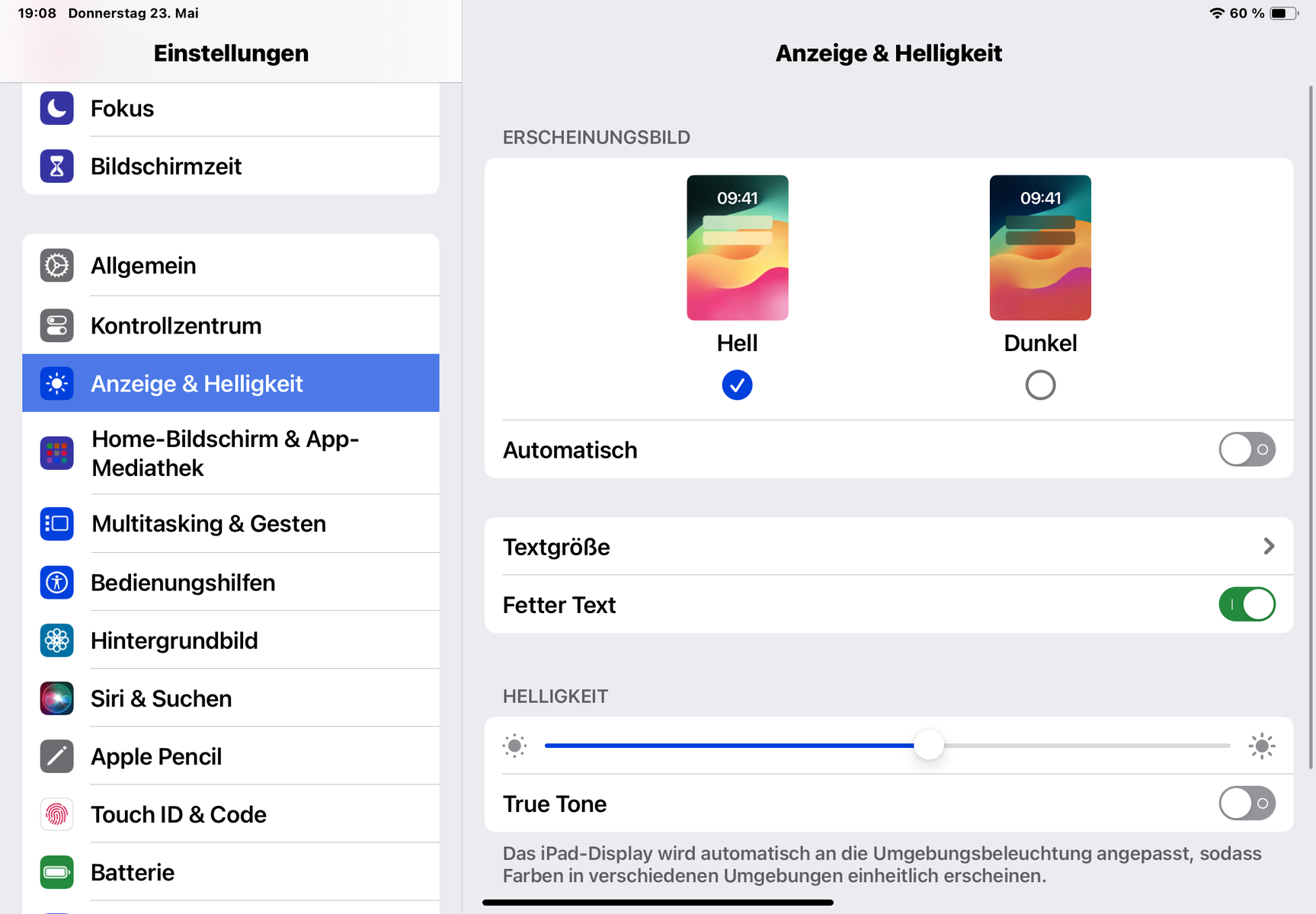Tap the Allgemein gear icon
The image size is (1316, 914).
tap(57, 266)
